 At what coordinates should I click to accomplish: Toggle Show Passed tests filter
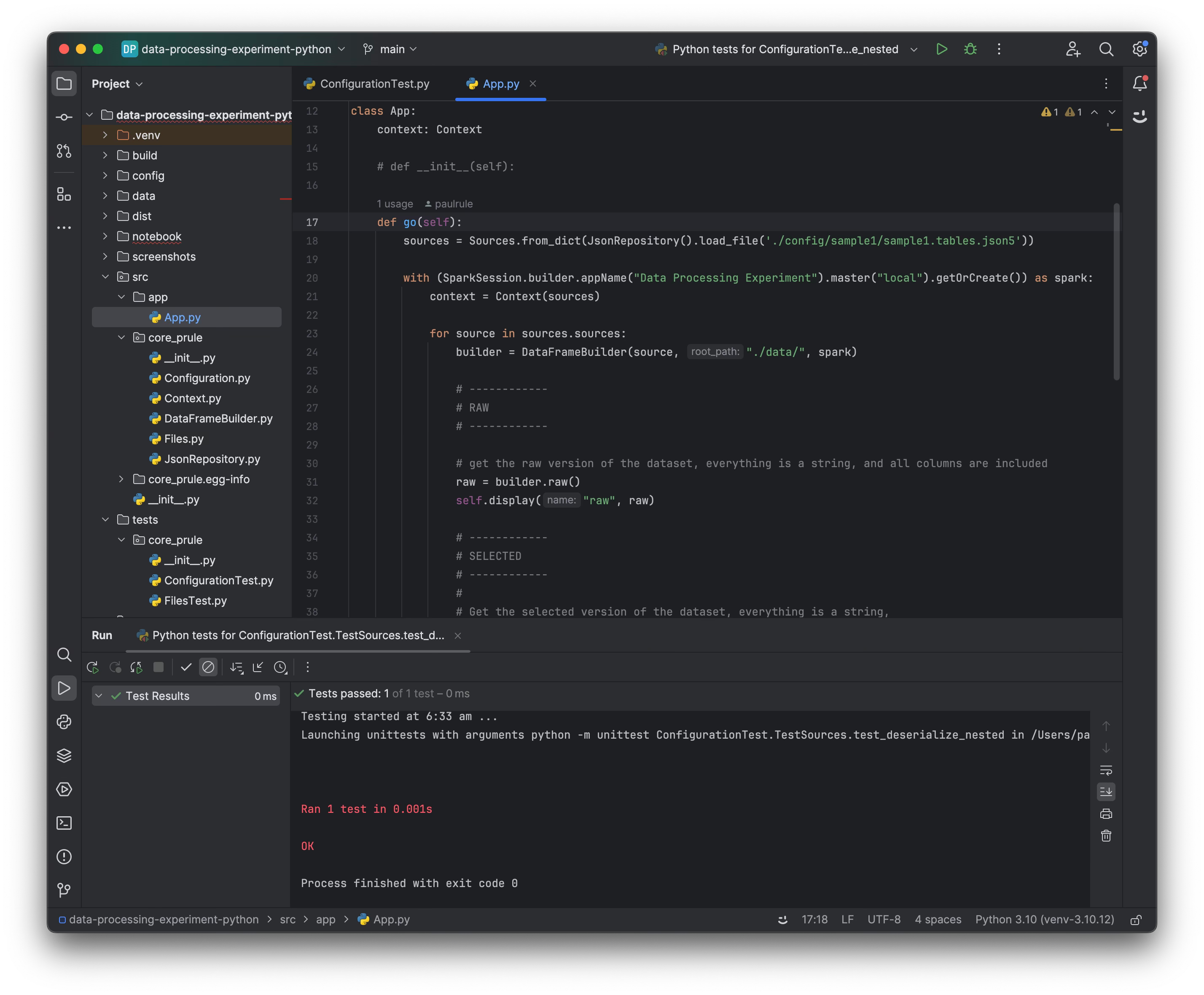(185, 667)
